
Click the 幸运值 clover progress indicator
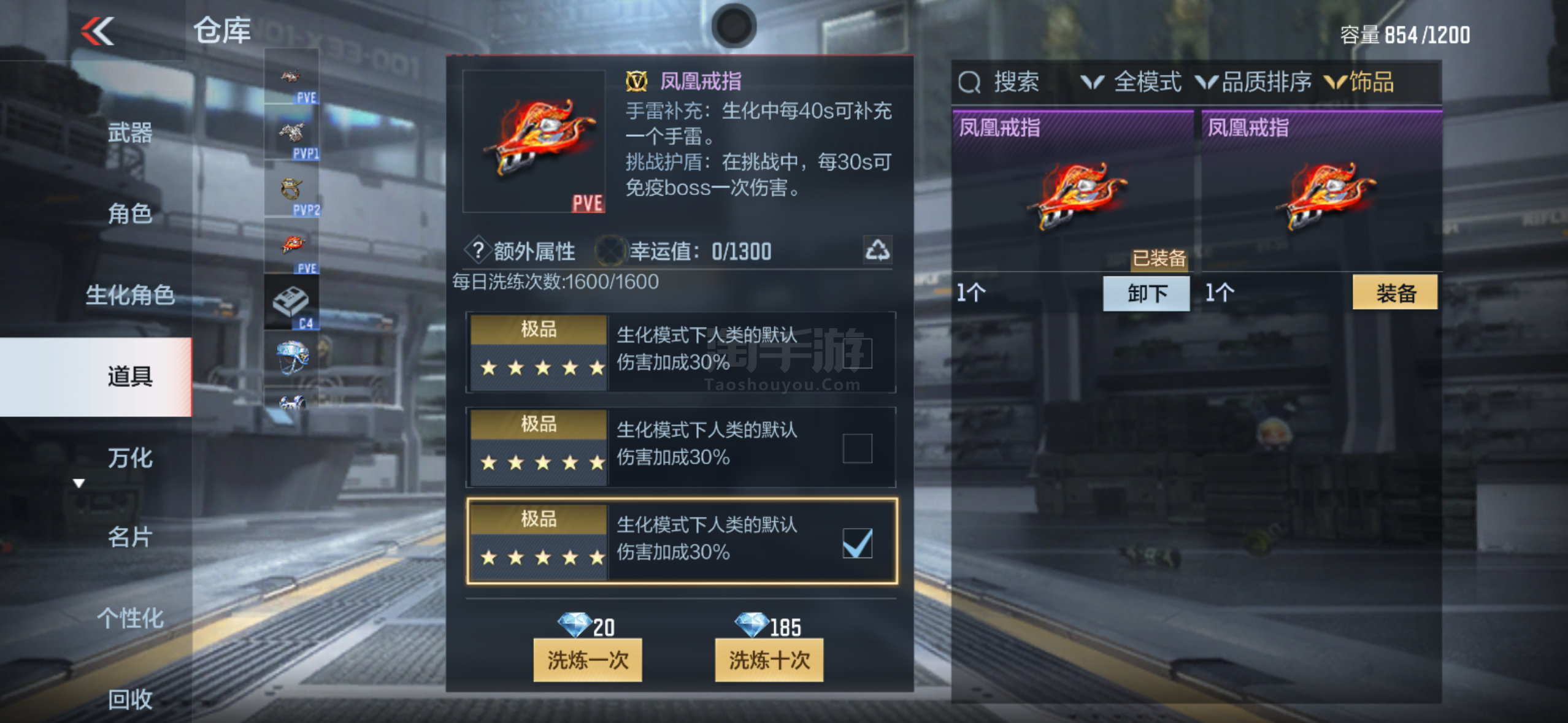[610, 251]
